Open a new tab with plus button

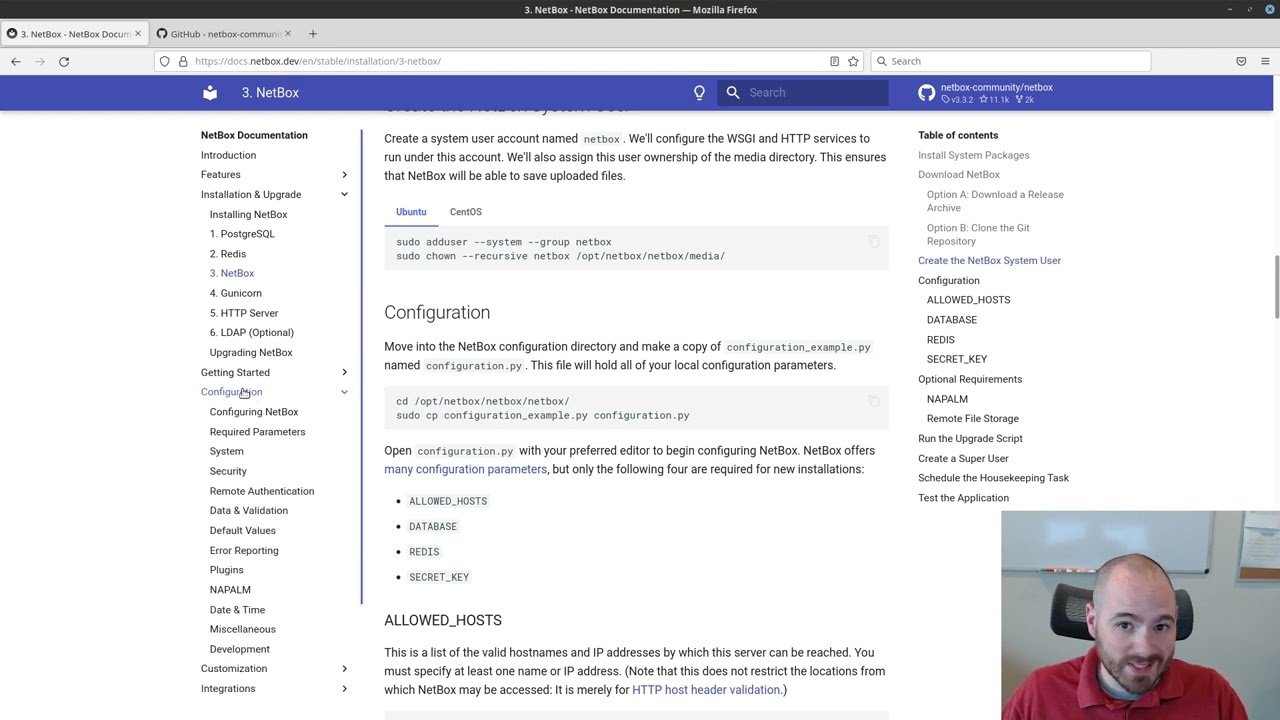click(x=313, y=34)
